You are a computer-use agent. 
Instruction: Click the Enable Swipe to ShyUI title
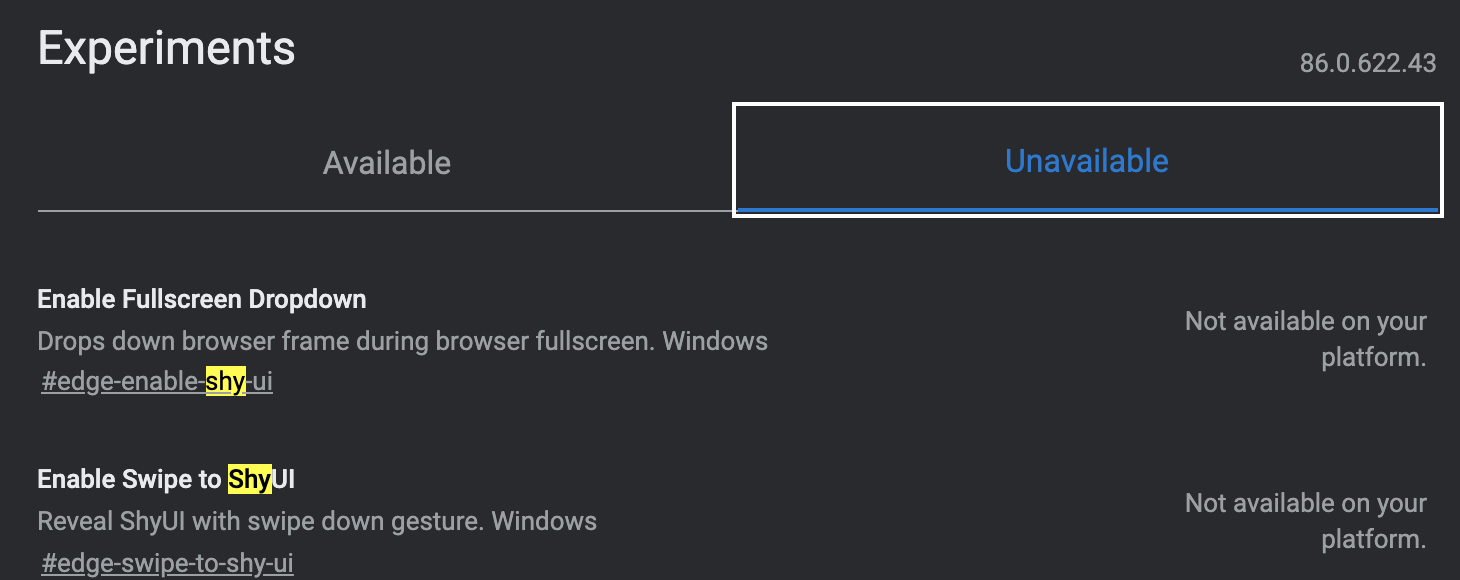(x=166, y=480)
